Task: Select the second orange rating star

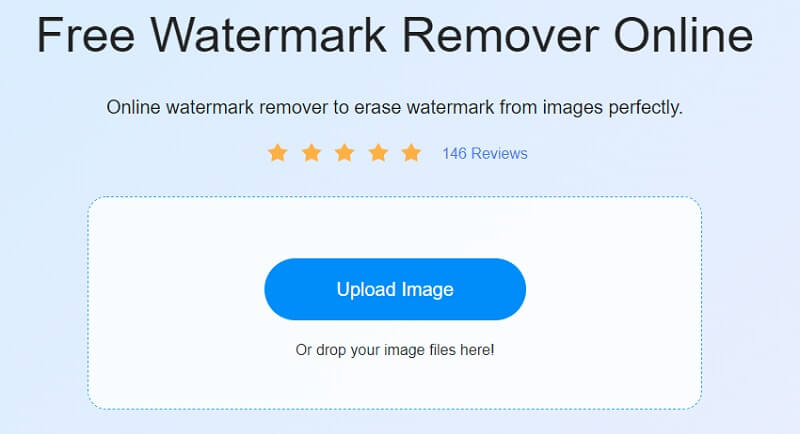Action: click(311, 152)
